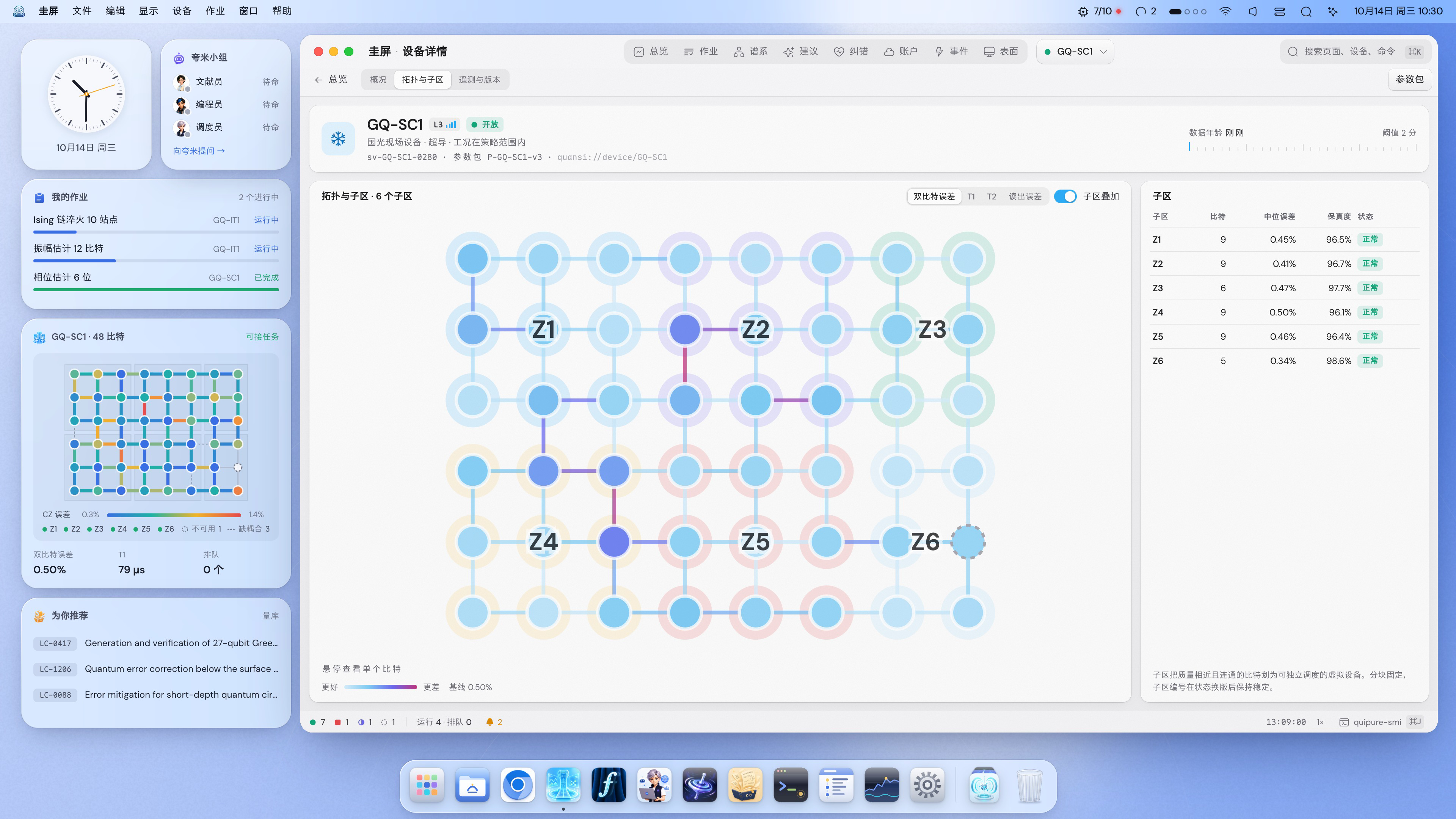Click the 参数包 button
Image resolution: width=1456 pixels, height=819 pixels.
tap(1409, 79)
